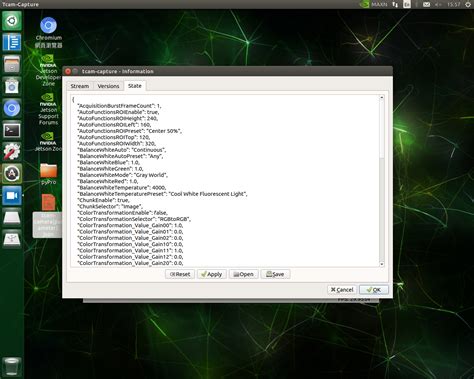The height and width of the screenshot is (379, 474).
Task: Open the Jetson Zoo desktop shortcut
Action: (x=48, y=142)
